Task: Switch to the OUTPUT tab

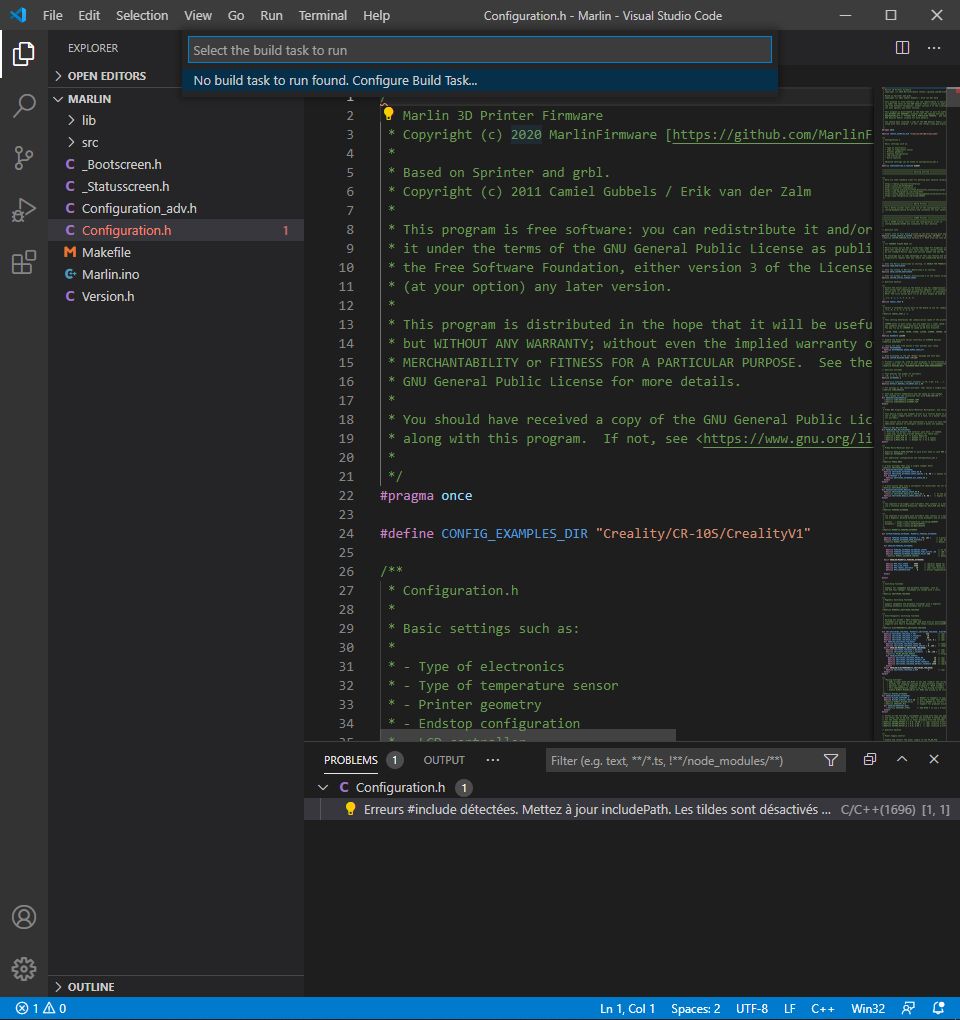Action: (x=444, y=760)
